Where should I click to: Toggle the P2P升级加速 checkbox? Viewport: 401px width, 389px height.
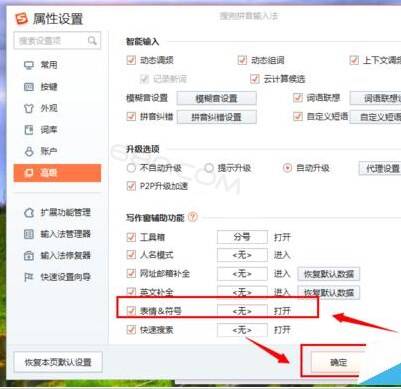[131, 186]
